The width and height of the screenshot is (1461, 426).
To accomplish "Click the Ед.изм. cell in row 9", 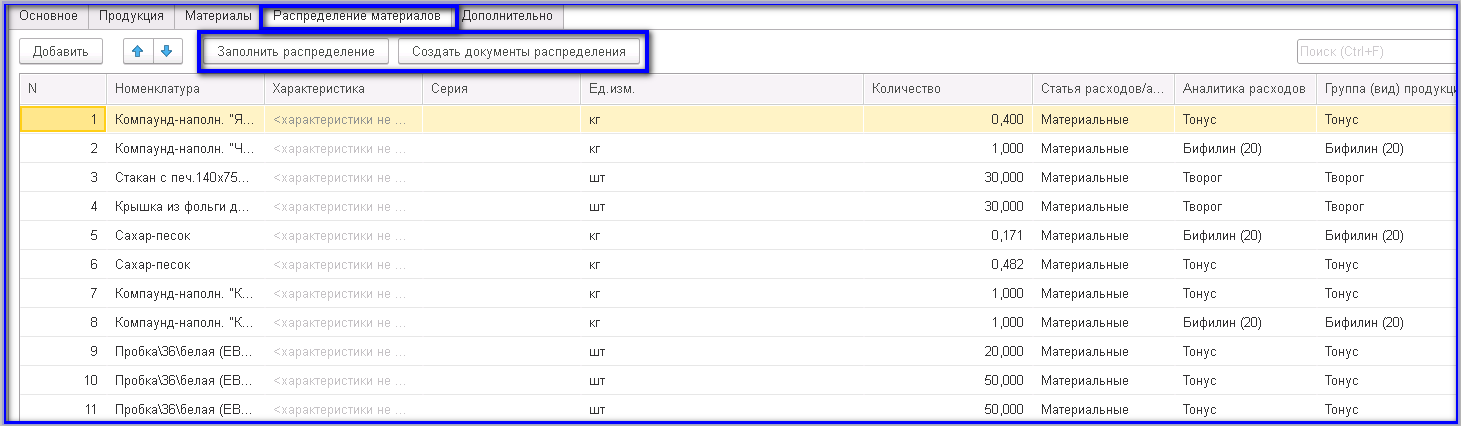I will tap(721, 352).
